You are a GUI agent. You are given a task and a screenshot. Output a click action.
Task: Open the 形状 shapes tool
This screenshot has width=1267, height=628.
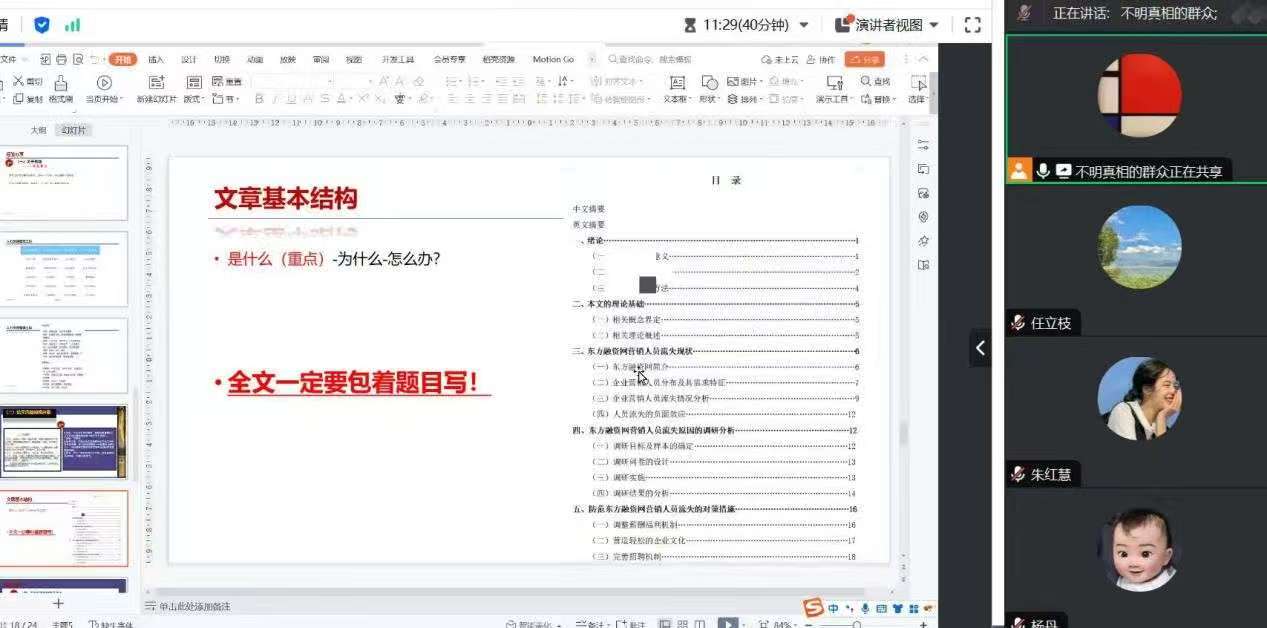[709, 83]
